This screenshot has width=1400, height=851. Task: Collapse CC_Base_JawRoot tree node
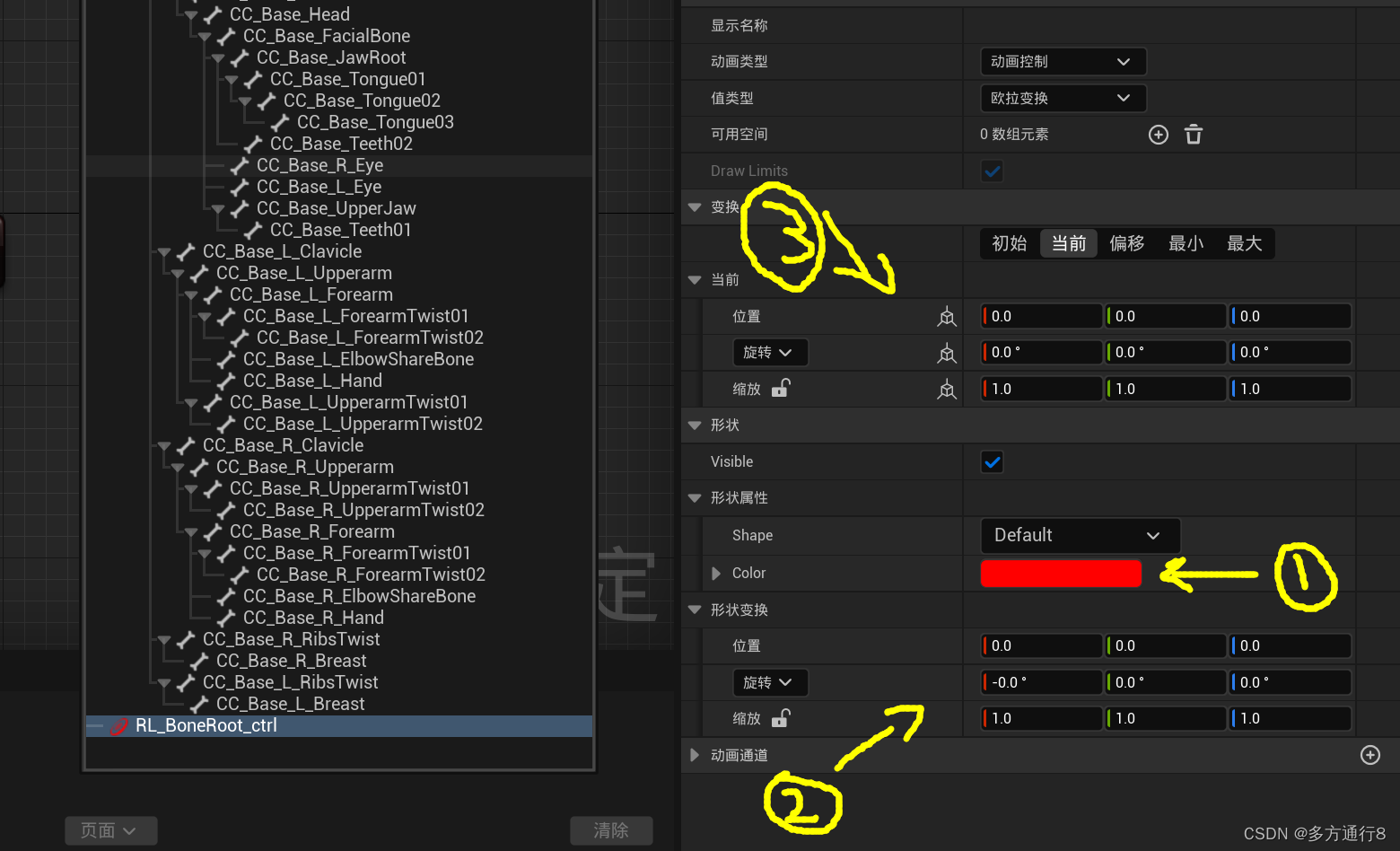point(218,58)
